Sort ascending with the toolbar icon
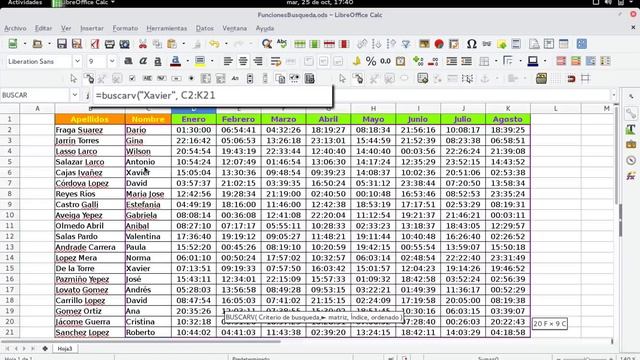 point(376,44)
